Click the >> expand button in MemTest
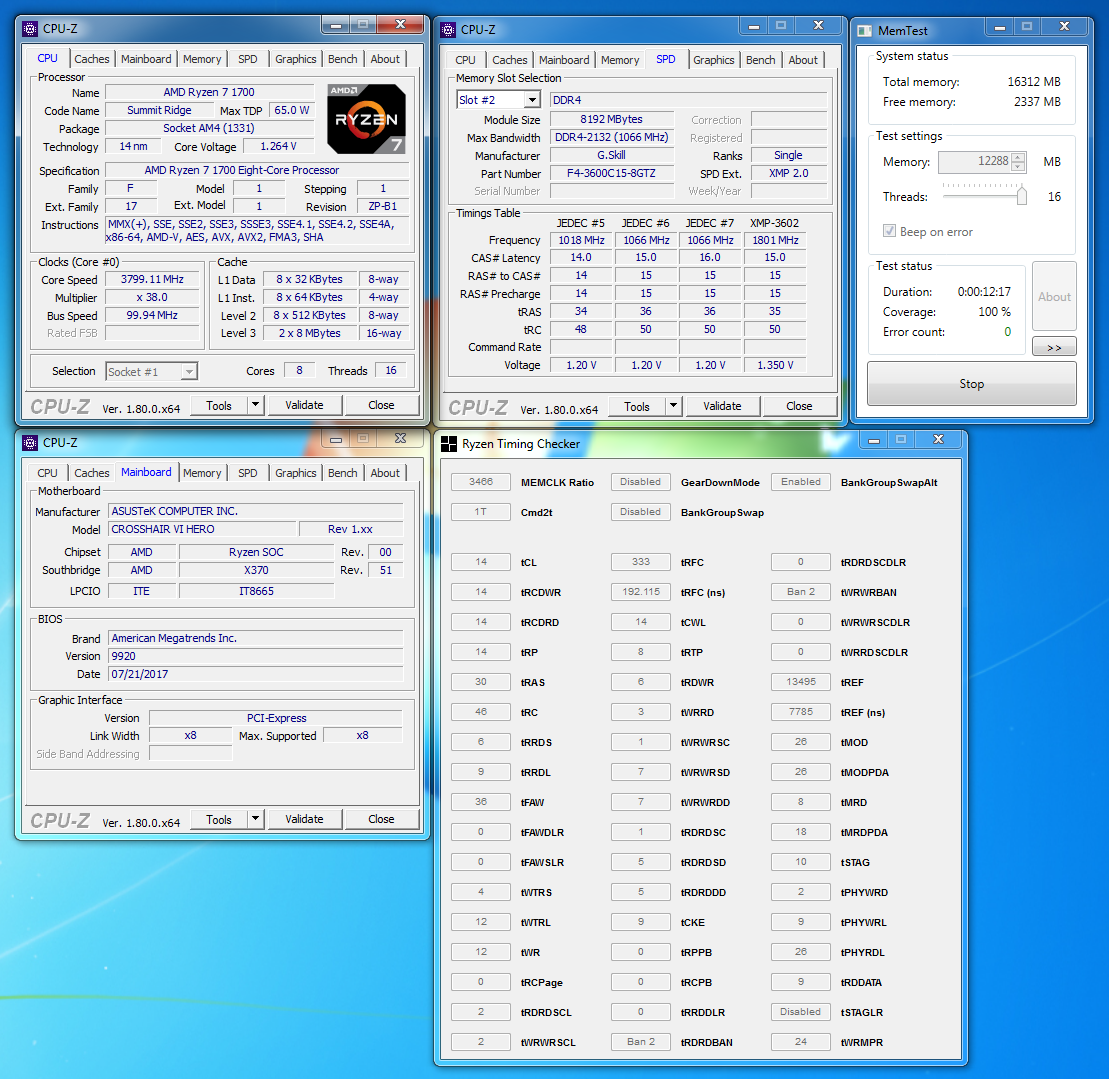Screen dimensions: 1109x1079 [1054, 347]
